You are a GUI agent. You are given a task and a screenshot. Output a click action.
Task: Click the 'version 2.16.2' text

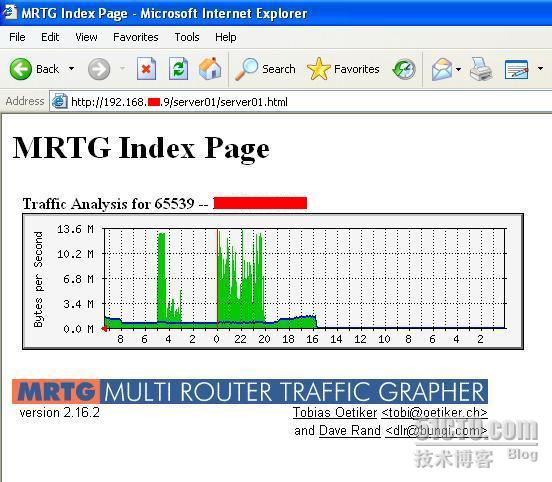click(x=59, y=412)
